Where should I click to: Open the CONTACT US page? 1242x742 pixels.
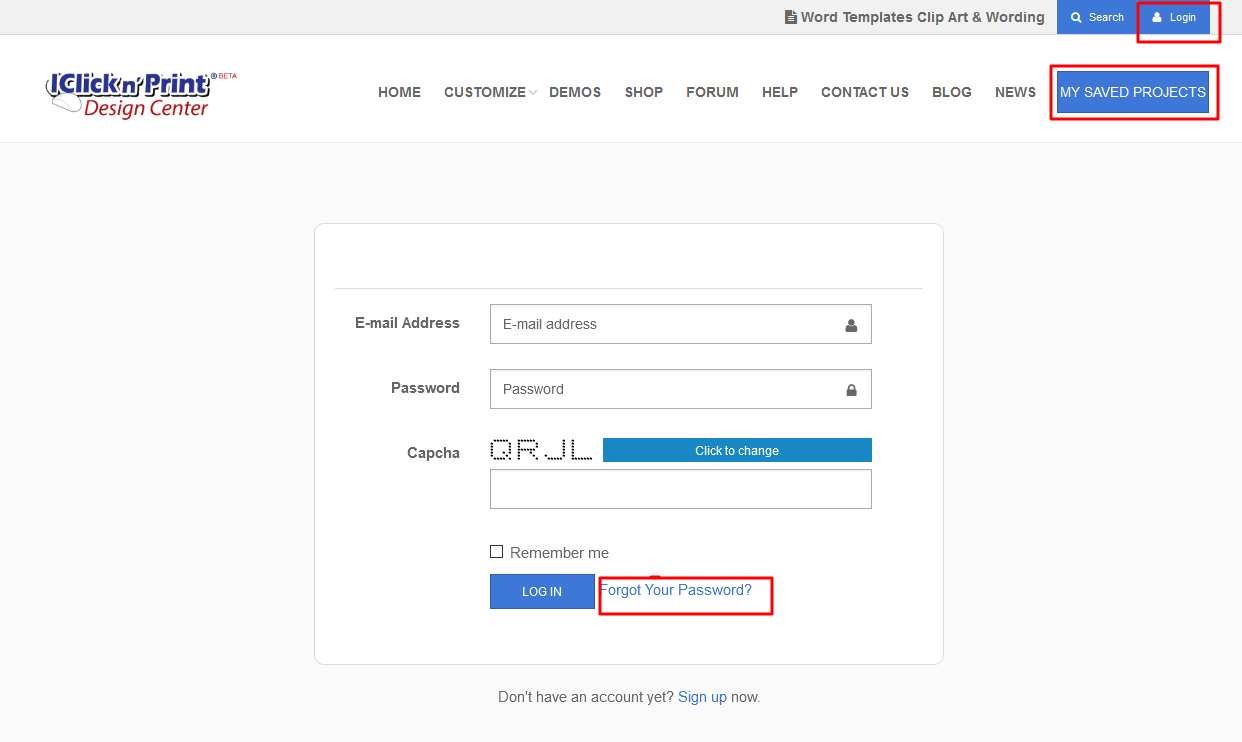click(865, 92)
